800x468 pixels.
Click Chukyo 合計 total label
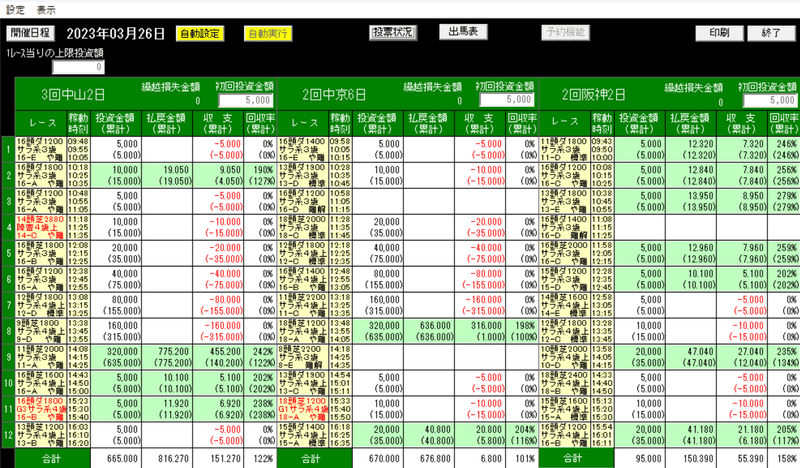315,459
